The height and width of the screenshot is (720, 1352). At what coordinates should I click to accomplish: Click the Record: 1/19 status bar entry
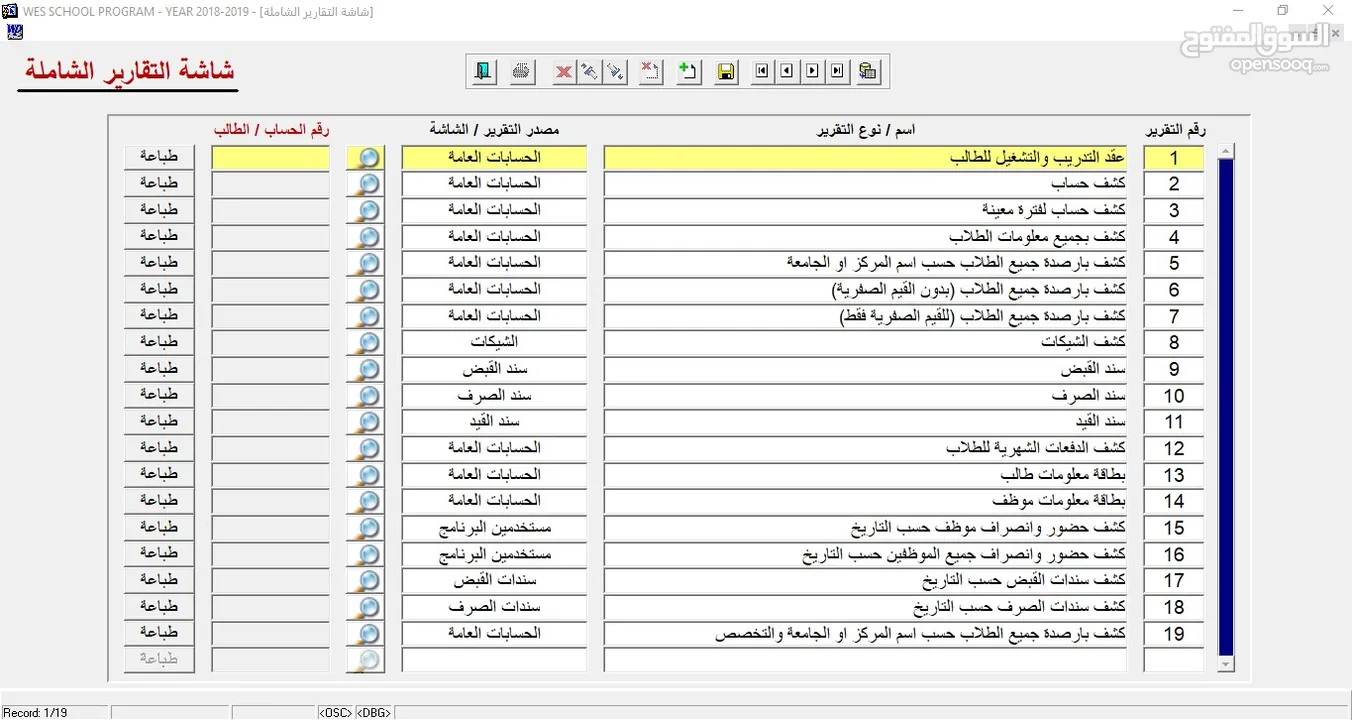[x=54, y=712]
